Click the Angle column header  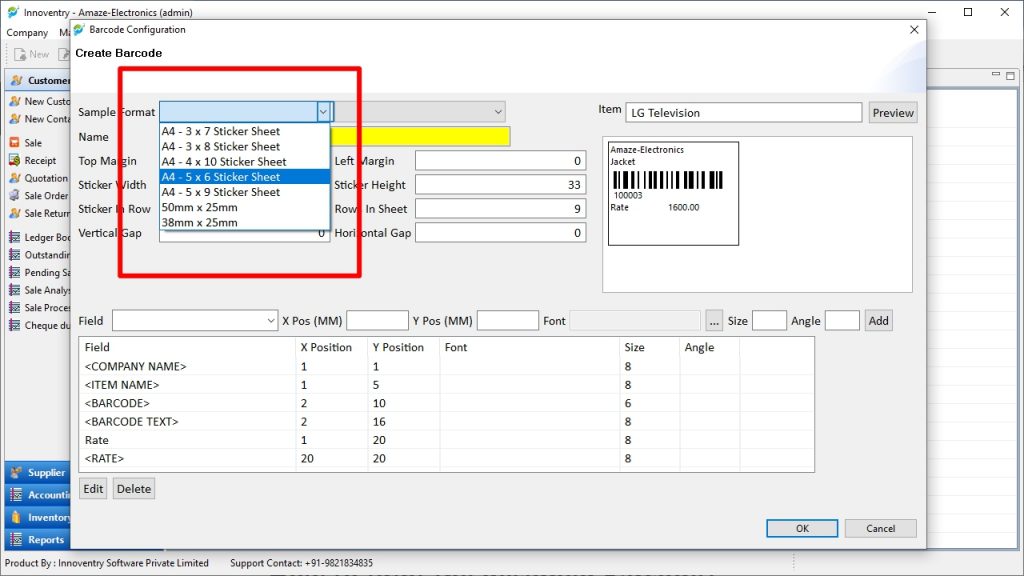pyautogui.click(x=709, y=347)
